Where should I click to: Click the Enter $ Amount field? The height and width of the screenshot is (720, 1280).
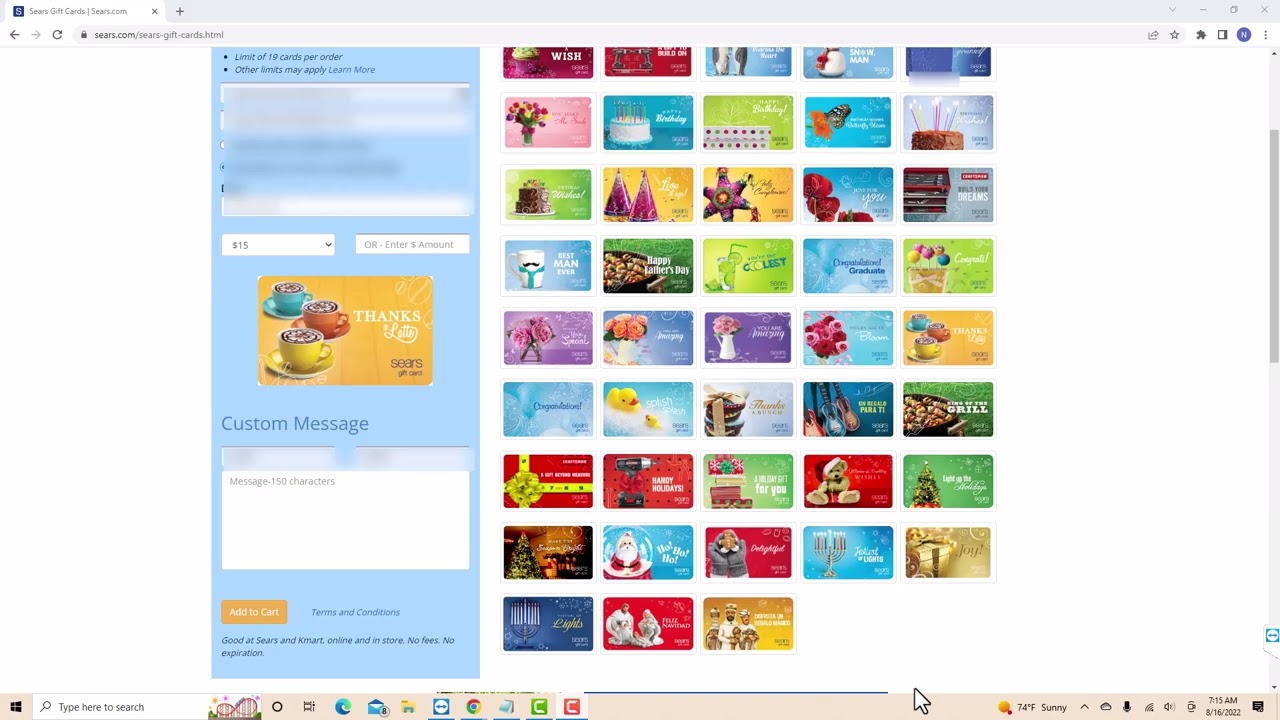412,245
